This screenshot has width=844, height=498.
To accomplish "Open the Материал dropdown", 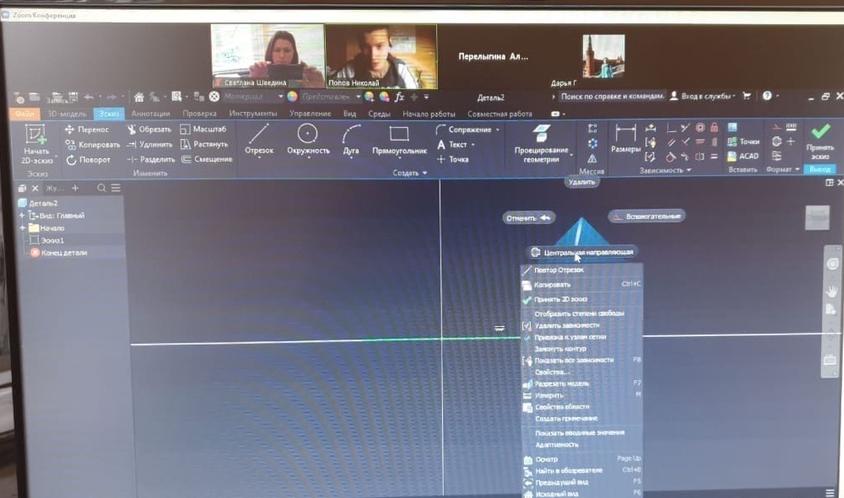I will tap(253, 97).
